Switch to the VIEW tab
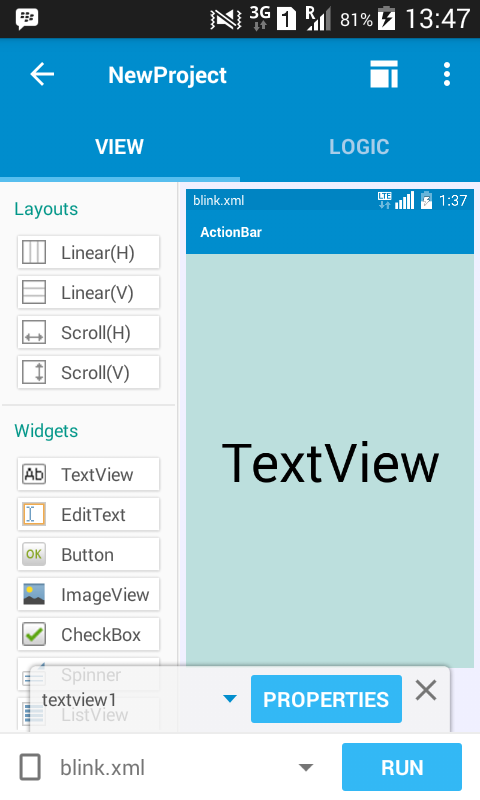Viewport: 480px width, 800px height. tap(119, 147)
